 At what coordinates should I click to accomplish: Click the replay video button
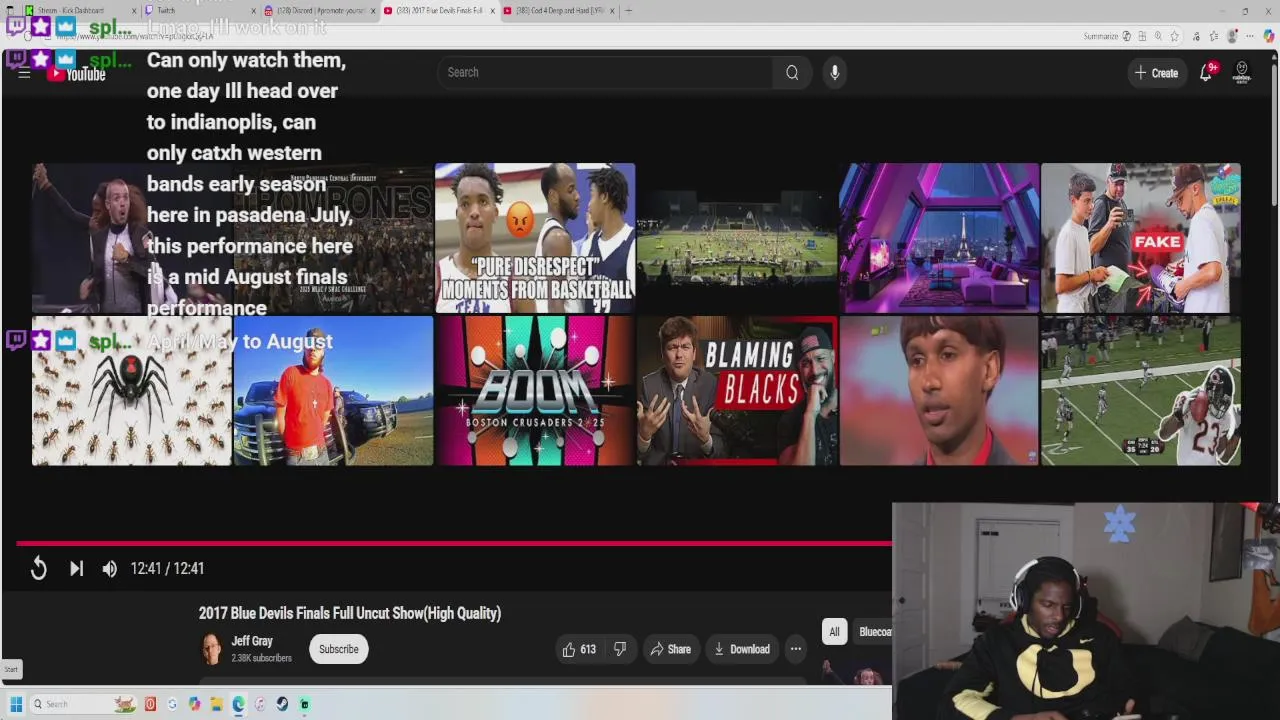(x=38, y=569)
